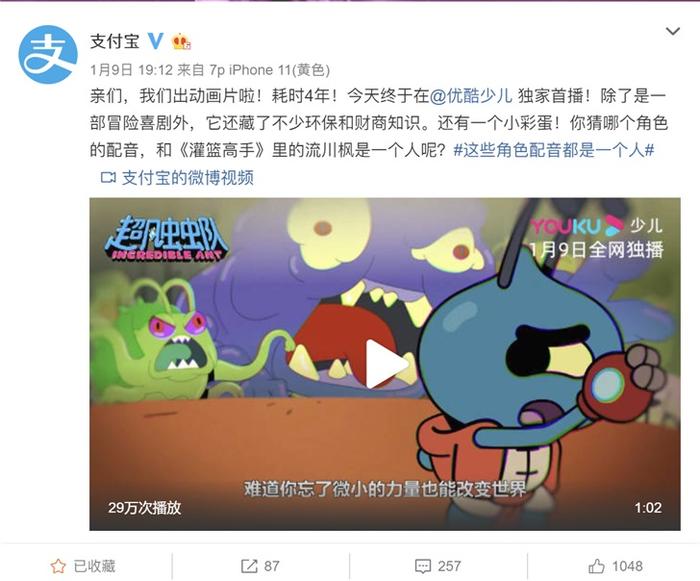
Task: Like the post with thumbs-up icon
Action: pyautogui.click(x=596, y=566)
